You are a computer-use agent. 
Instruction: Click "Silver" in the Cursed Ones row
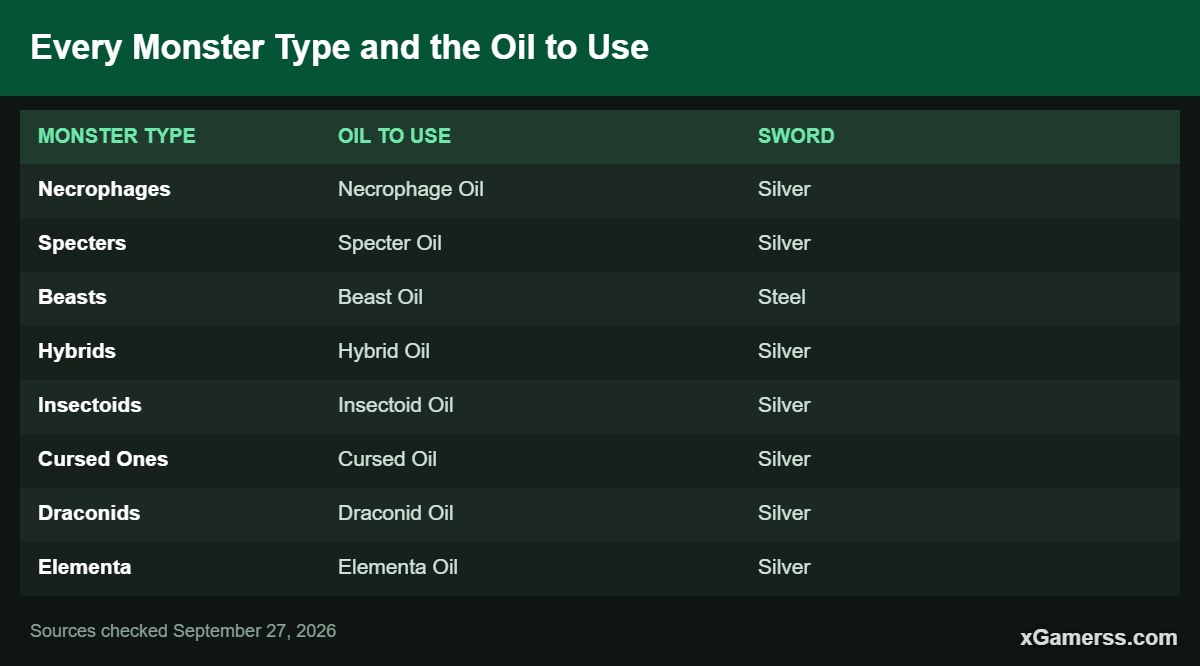784,459
